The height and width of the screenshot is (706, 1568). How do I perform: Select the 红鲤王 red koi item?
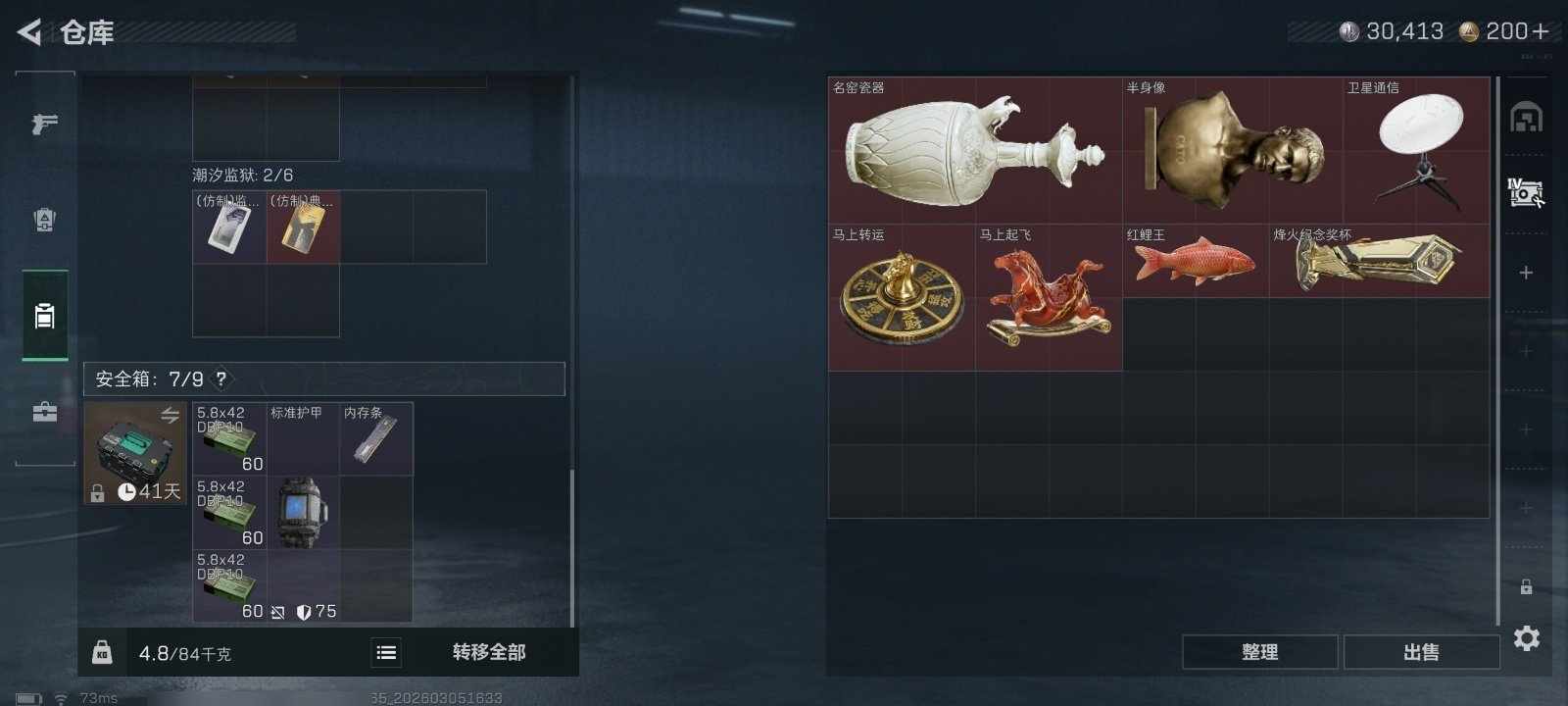click(x=1196, y=261)
